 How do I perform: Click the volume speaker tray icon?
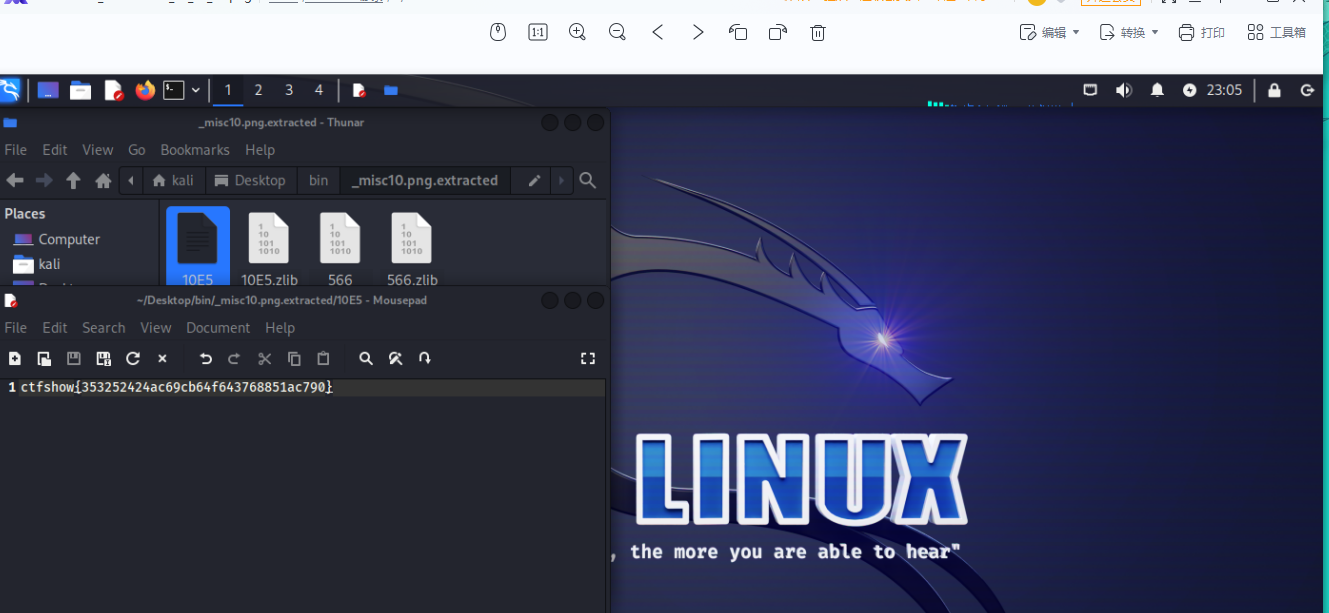tap(1123, 90)
